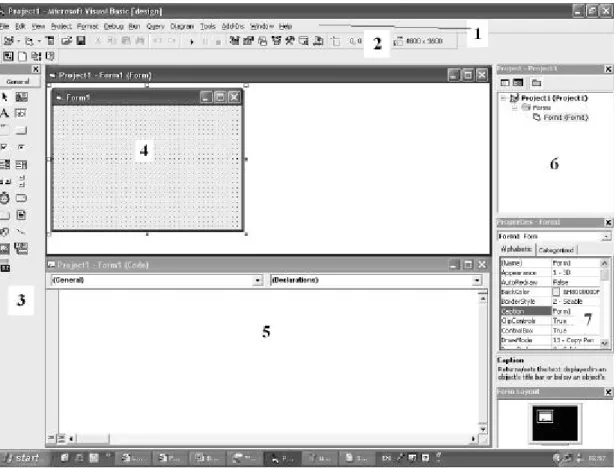Open the Object Browser from the toolbar

coord(277,41)
